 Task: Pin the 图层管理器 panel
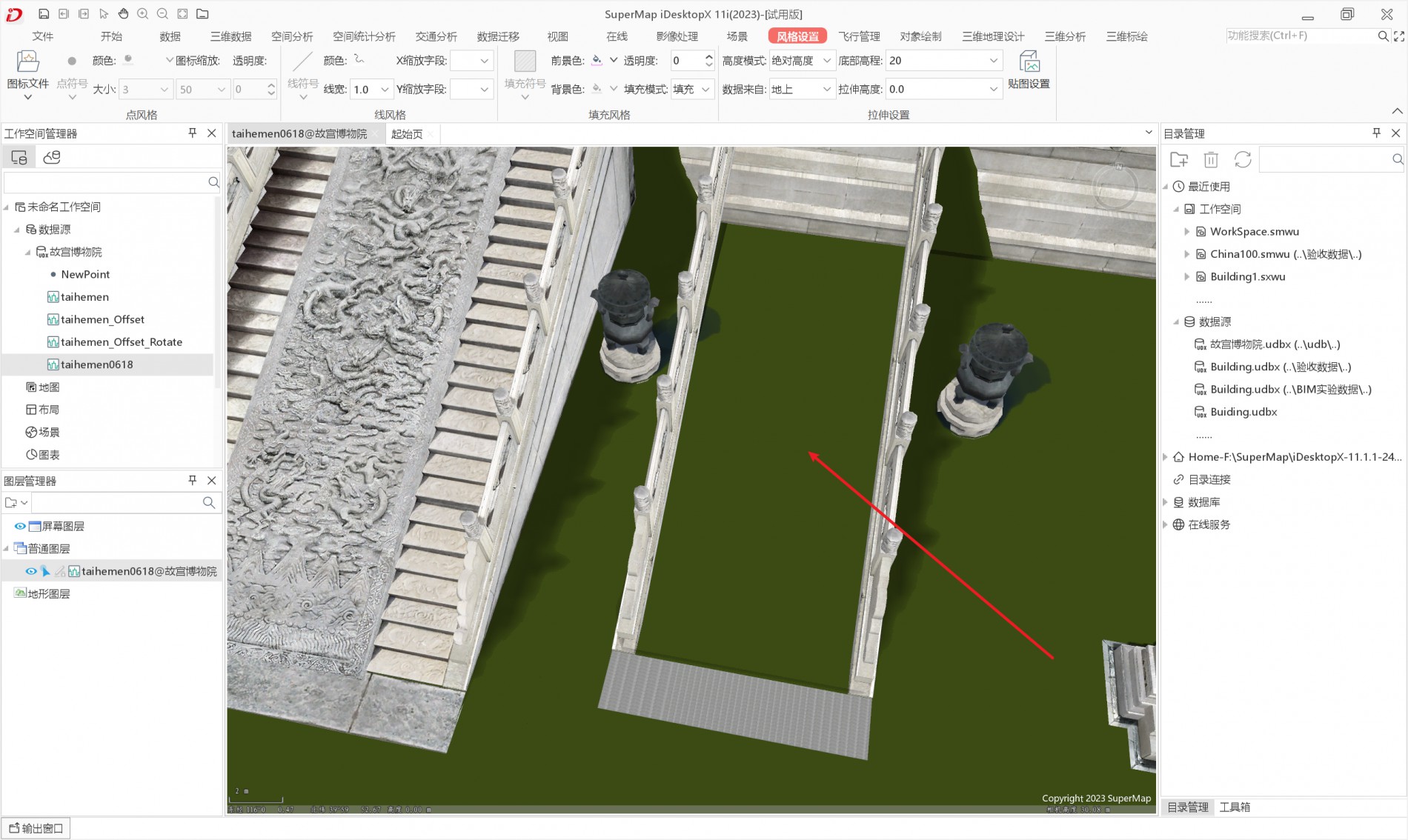click(193, 480)
